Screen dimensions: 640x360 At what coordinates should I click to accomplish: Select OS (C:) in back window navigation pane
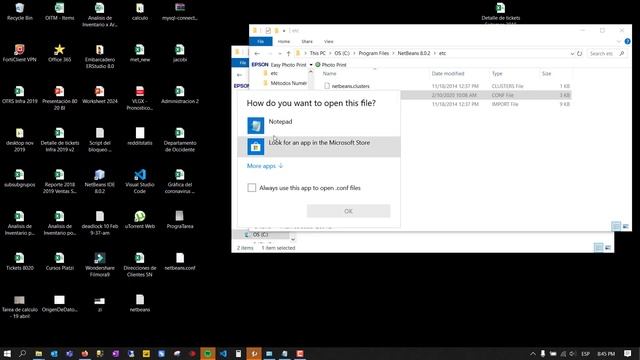tap(260, 235)
